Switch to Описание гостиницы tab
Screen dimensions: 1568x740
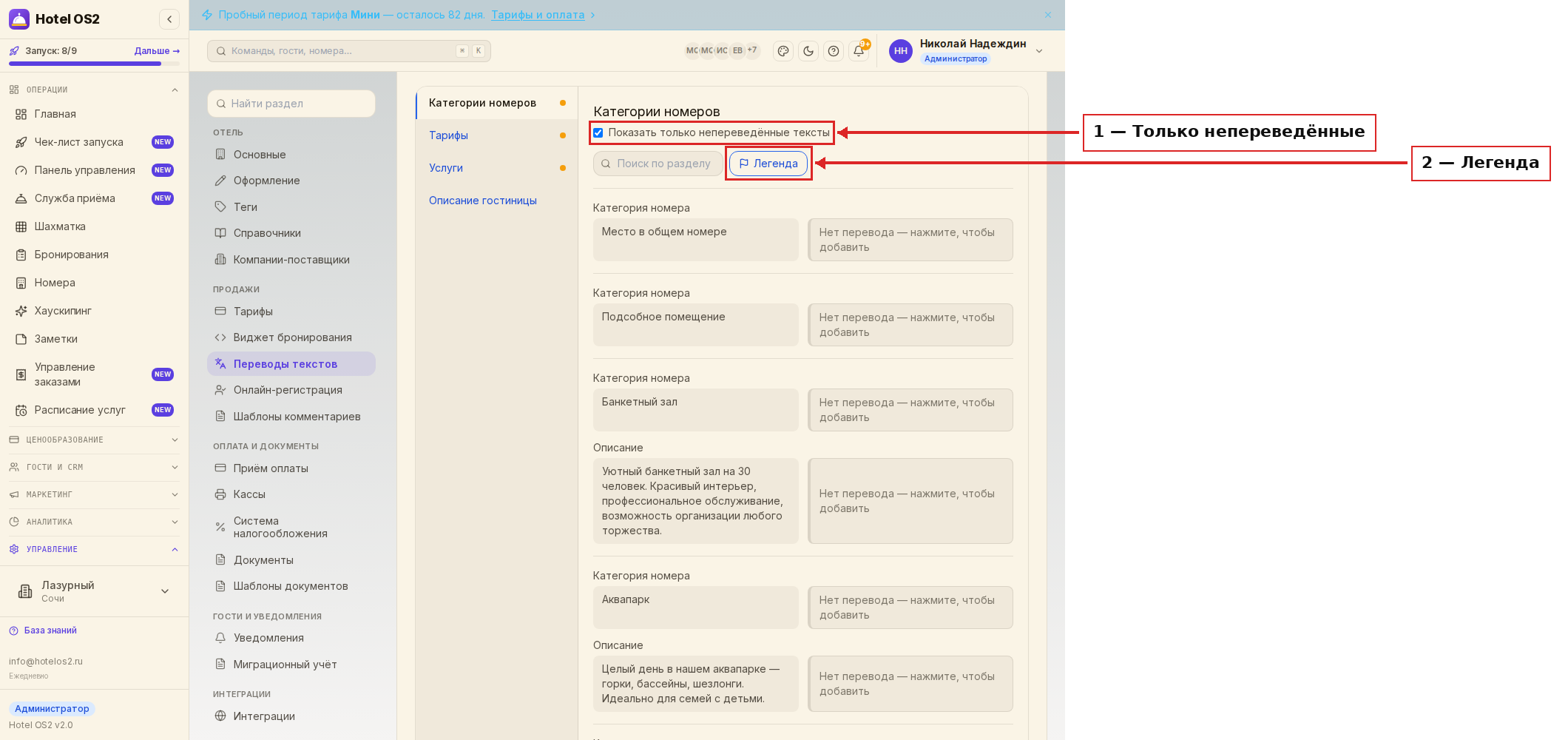coord(497,201)
